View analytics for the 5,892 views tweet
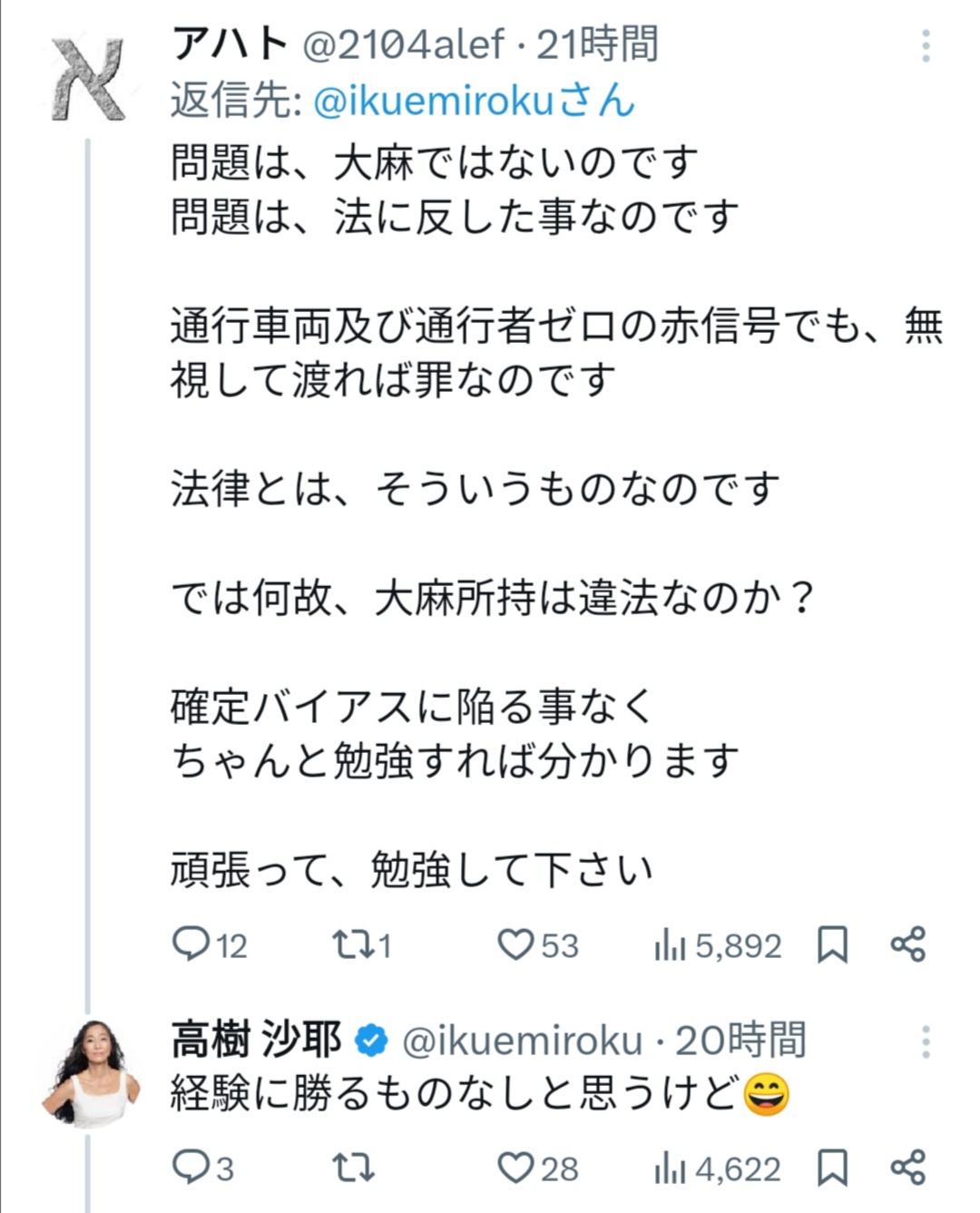The image size is (980, 1213). coord(670,945)
